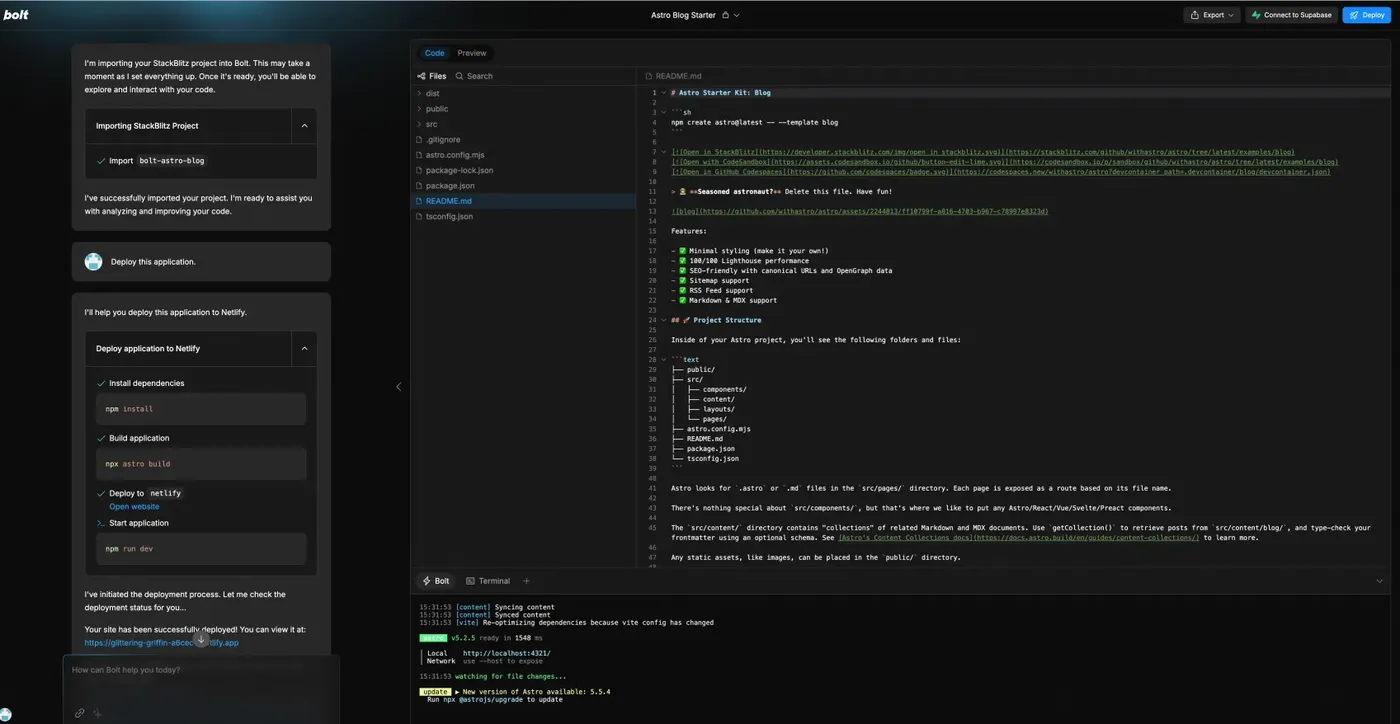Image resolution: width=1400 pixels, height=724 pixels.
Task: Click the Astro's Content Collections docs link
Action: pyautogui.click(x=1018, y=538)
